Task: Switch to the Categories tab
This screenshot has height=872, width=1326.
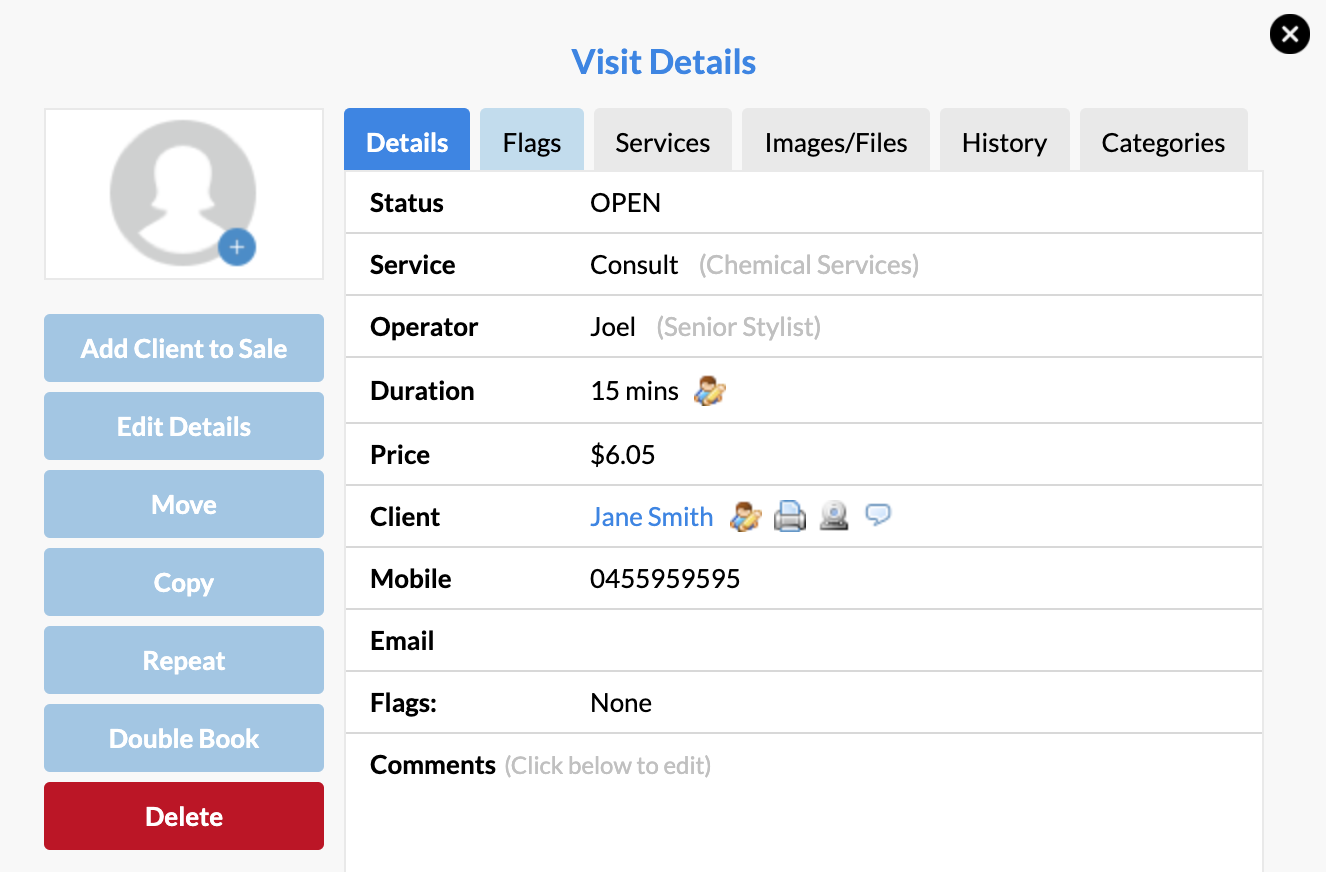Action: [x=1163, y=141]
